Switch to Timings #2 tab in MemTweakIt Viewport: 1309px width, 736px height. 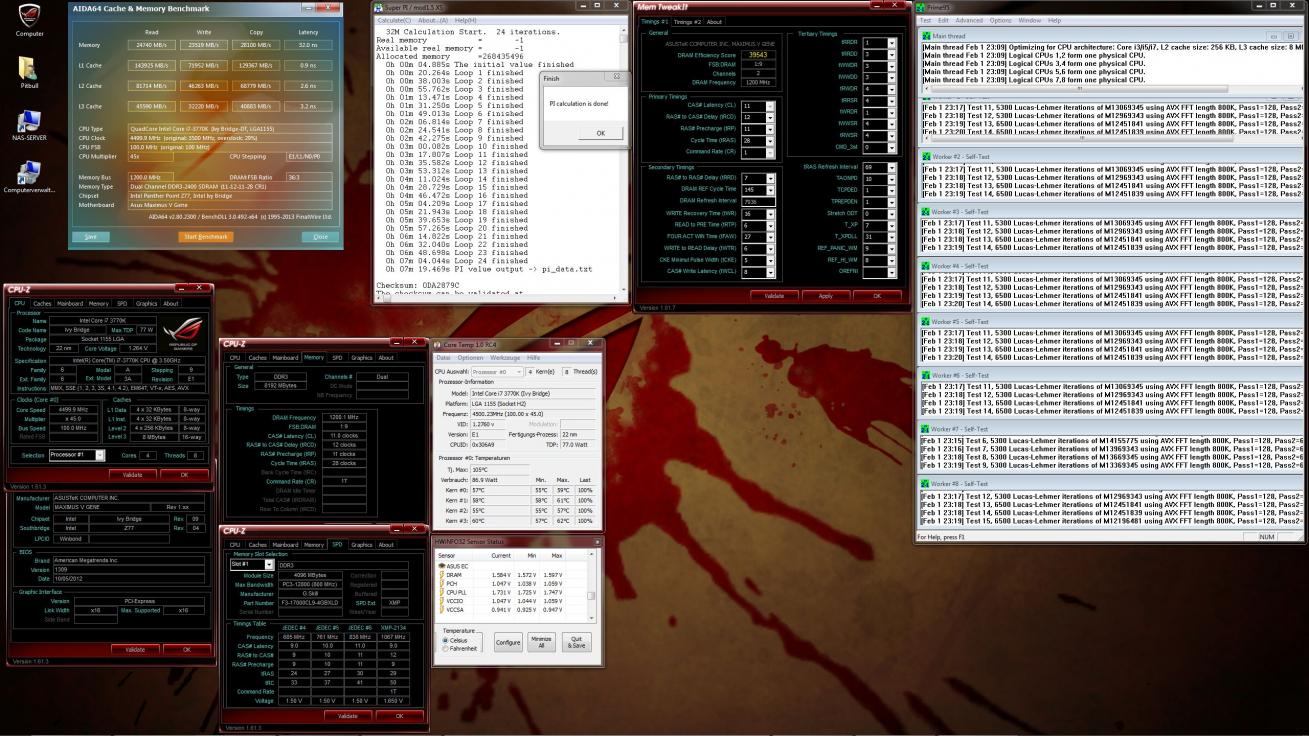click(x=687, y=21)
